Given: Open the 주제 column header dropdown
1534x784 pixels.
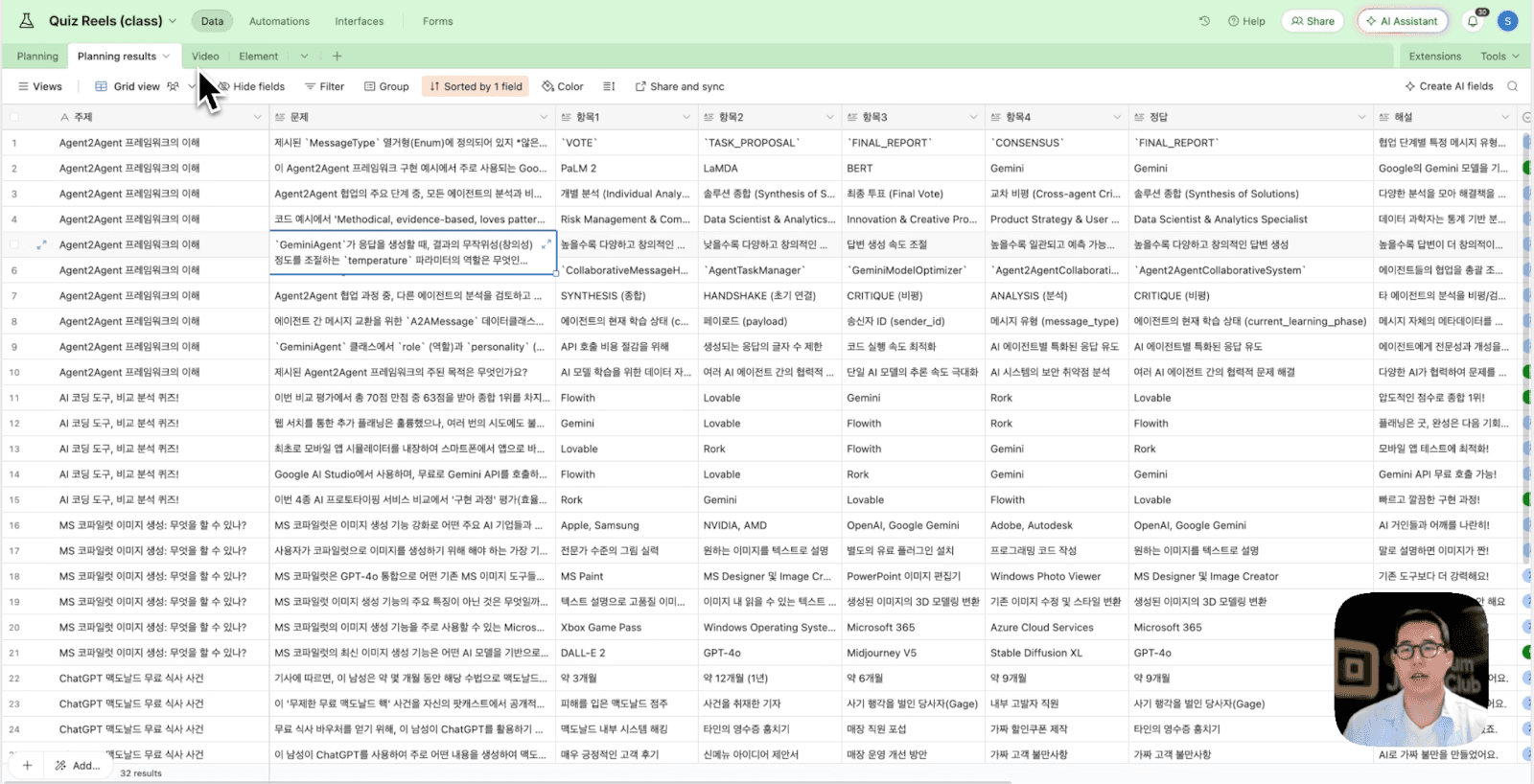Looking at the screenshot, I should point(257,117).
